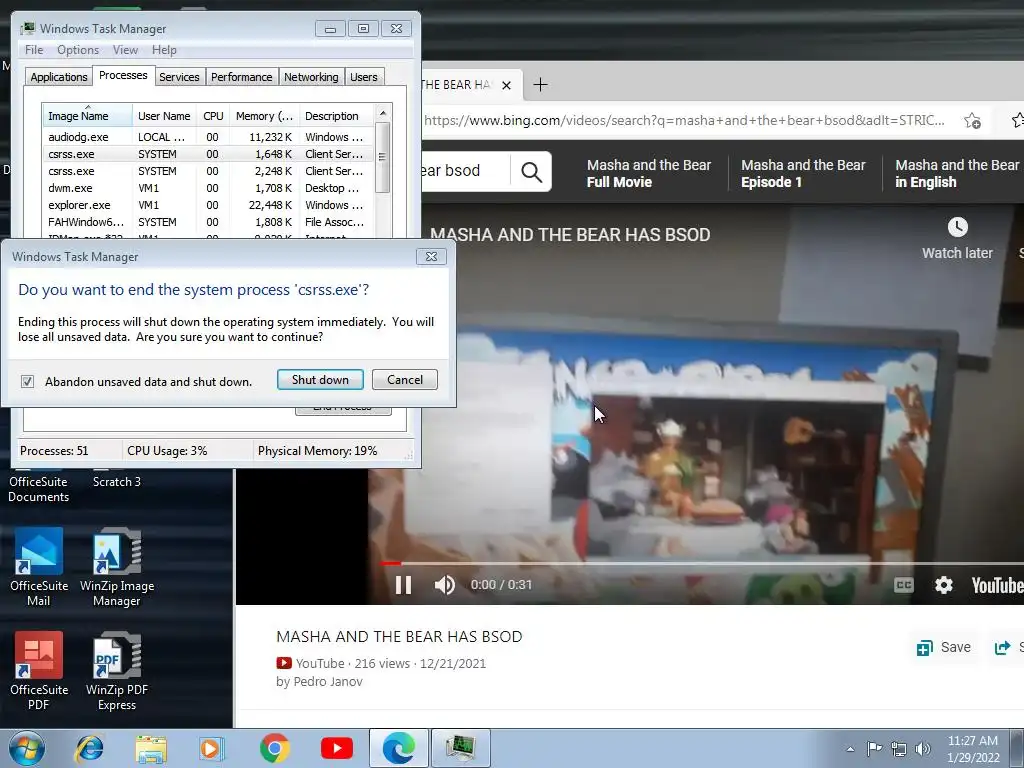The height and width of the screenshot is (768, 1024).
Task: Select 'Masha and the Bear Full Movie' suggestion
Action: pos(648,174)
